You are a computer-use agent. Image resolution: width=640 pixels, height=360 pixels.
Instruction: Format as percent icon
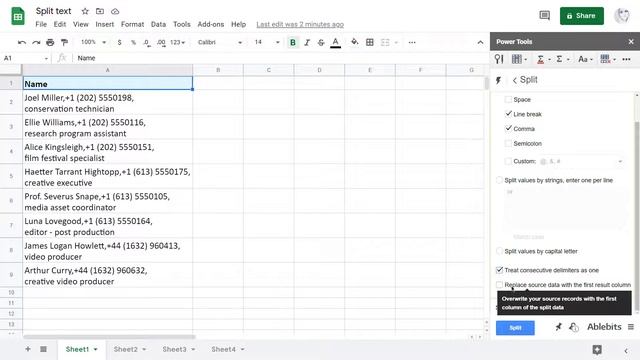[133, 42]
